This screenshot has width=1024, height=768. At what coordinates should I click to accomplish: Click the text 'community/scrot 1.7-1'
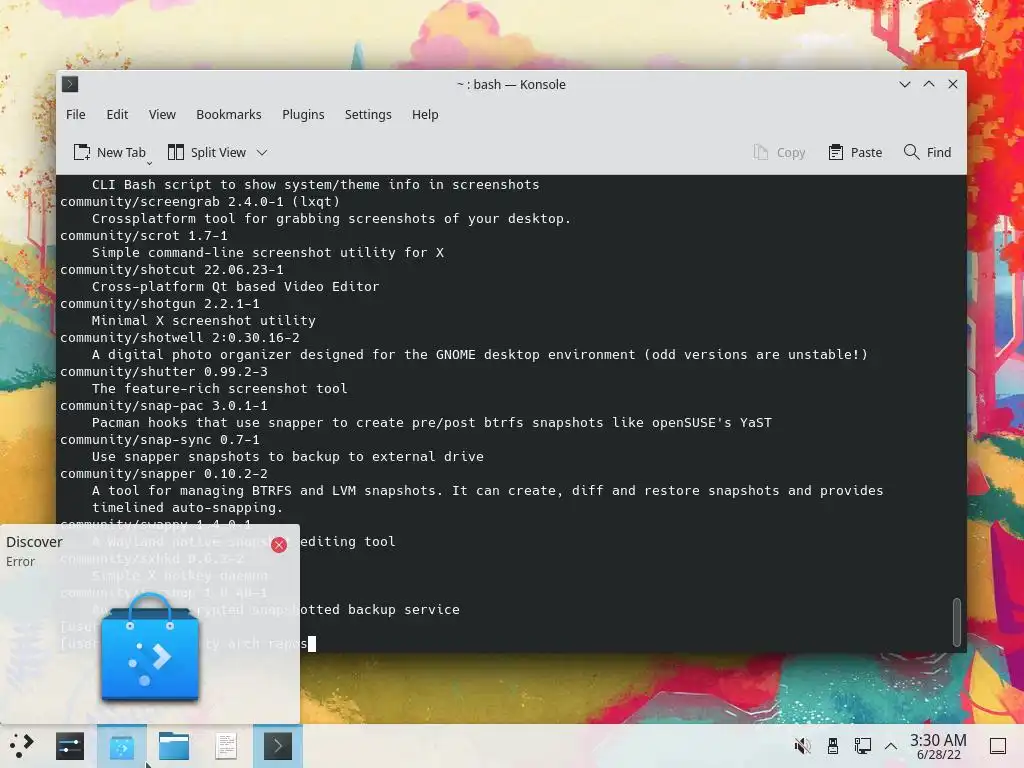144,236
